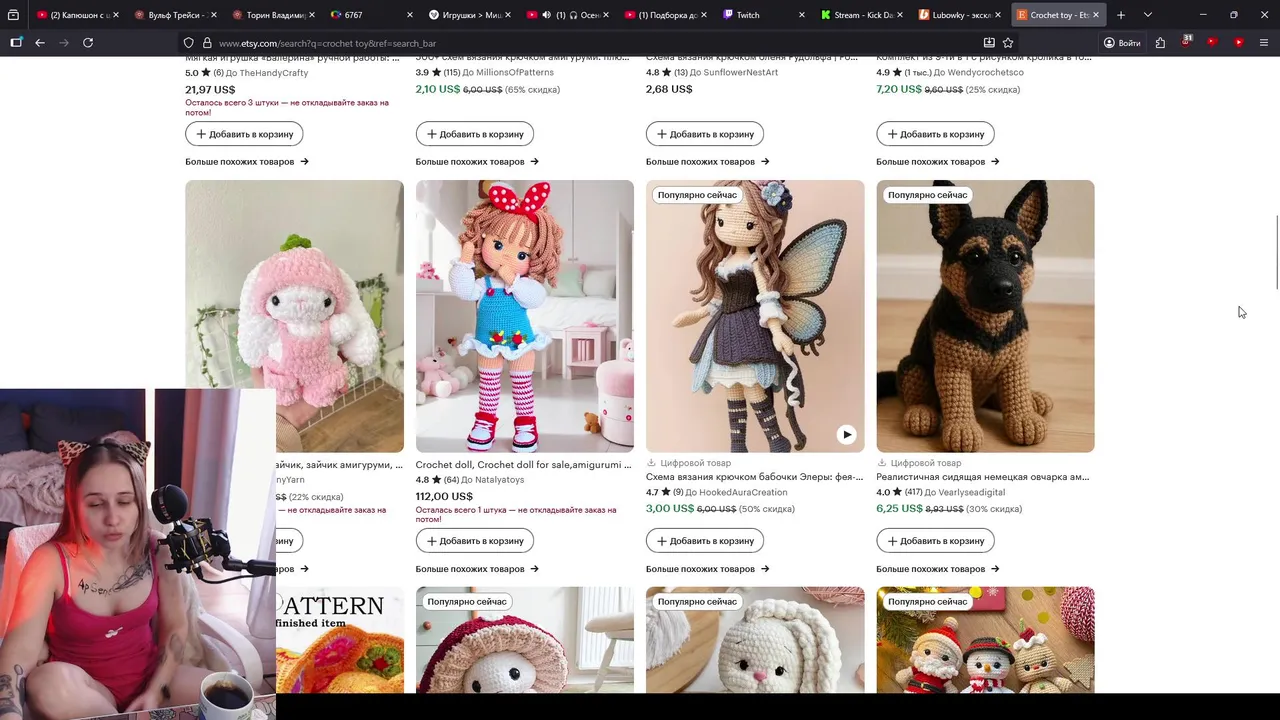Add the 112,00 US$ crochet doll to cart
This screenshot has width=1280, height=720.
[x=475, y=541]
